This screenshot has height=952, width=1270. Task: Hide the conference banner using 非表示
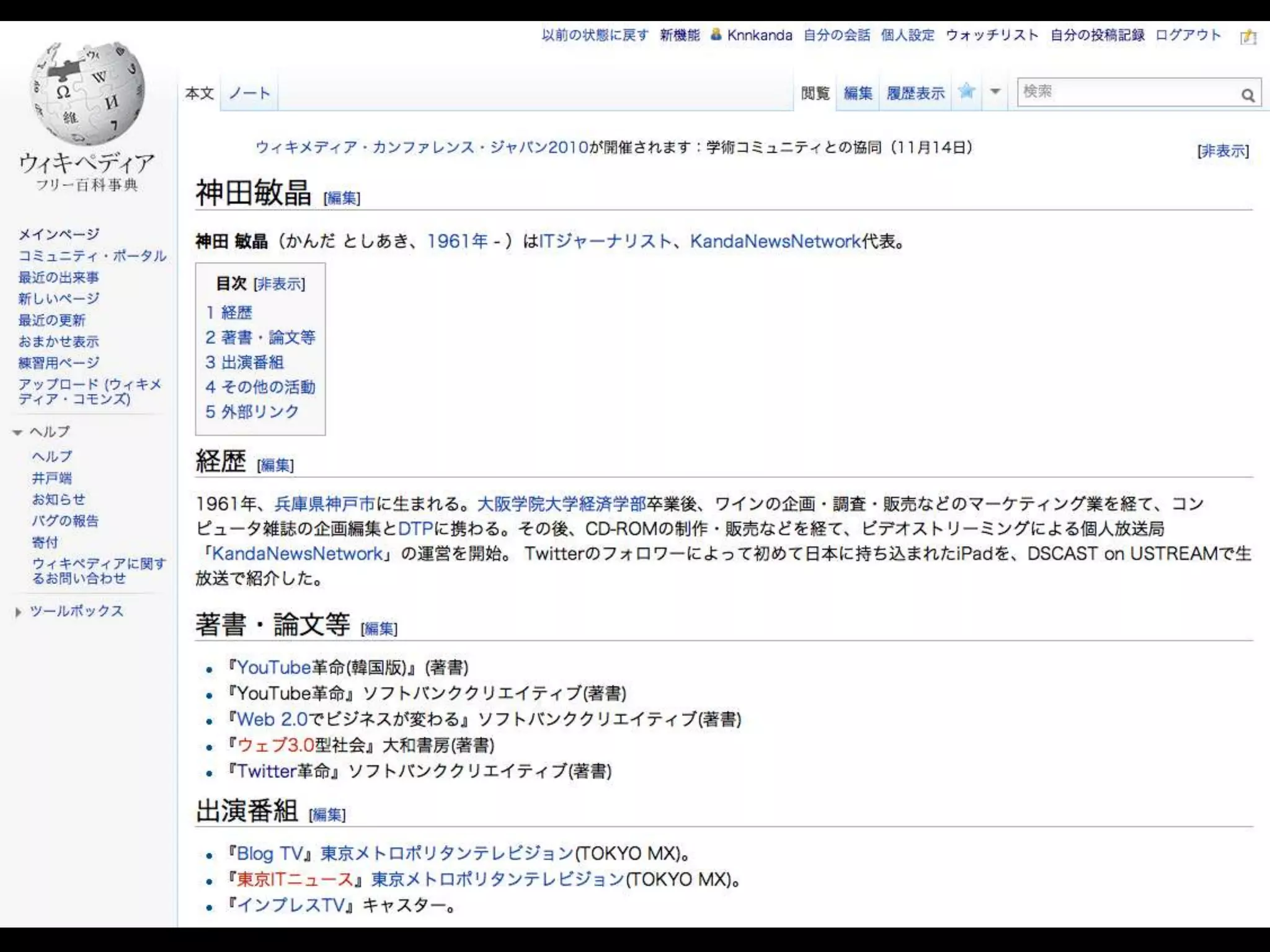[1223, 151]
